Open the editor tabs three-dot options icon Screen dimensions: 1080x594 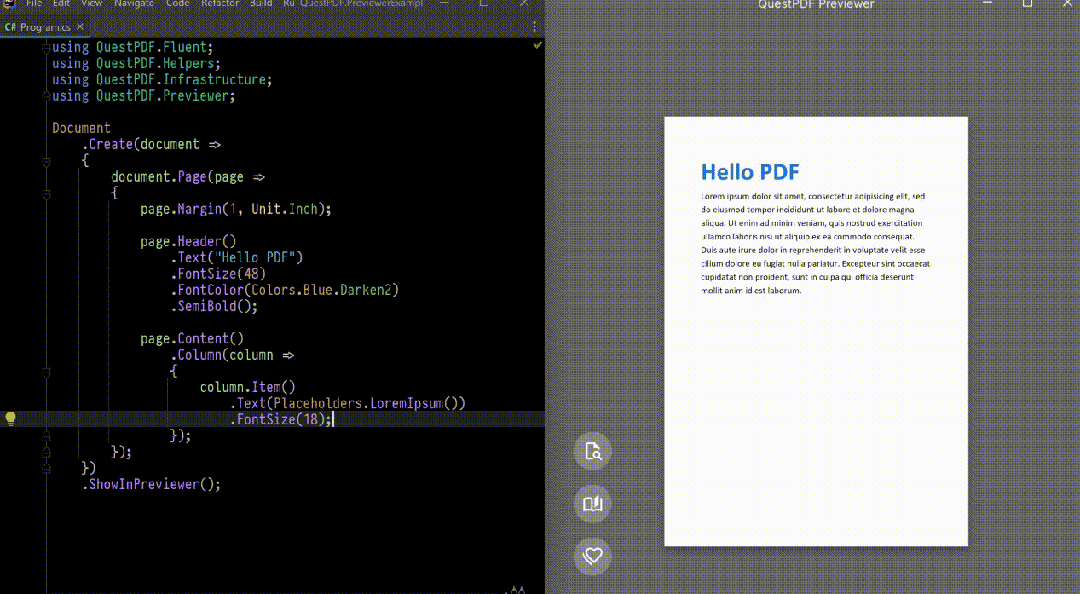[534, 27]
